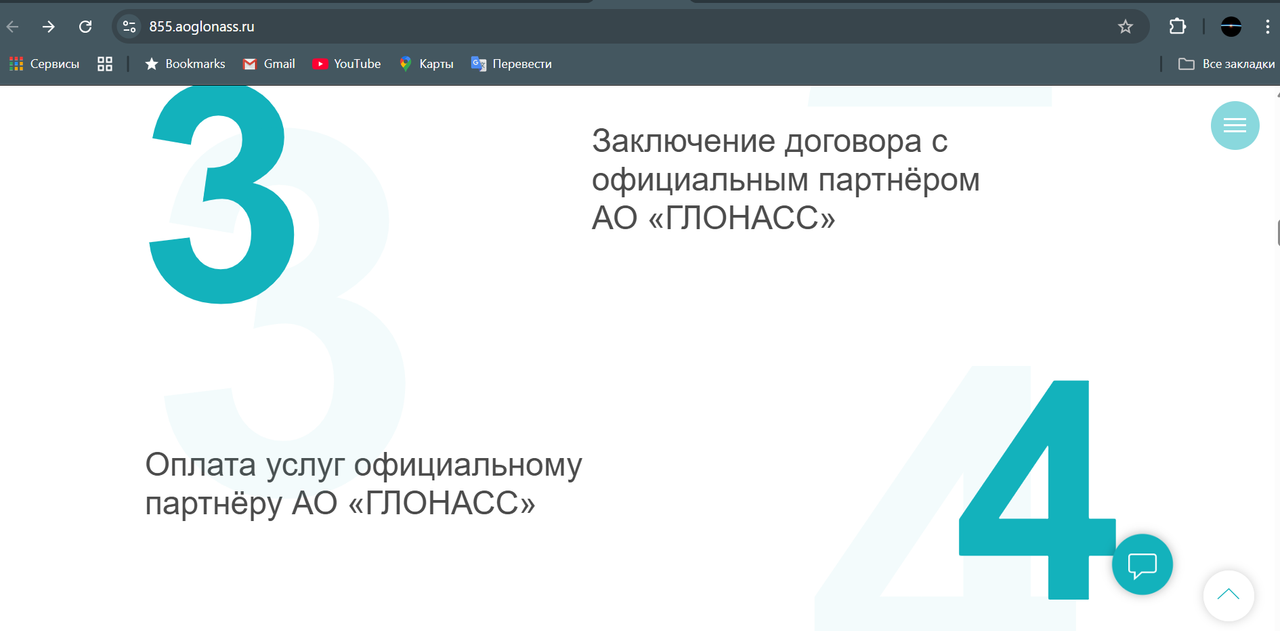This screenshot has width=1280, height=631.
Task: Open the chat widget bubble
Action: (x=1142, y=565)
